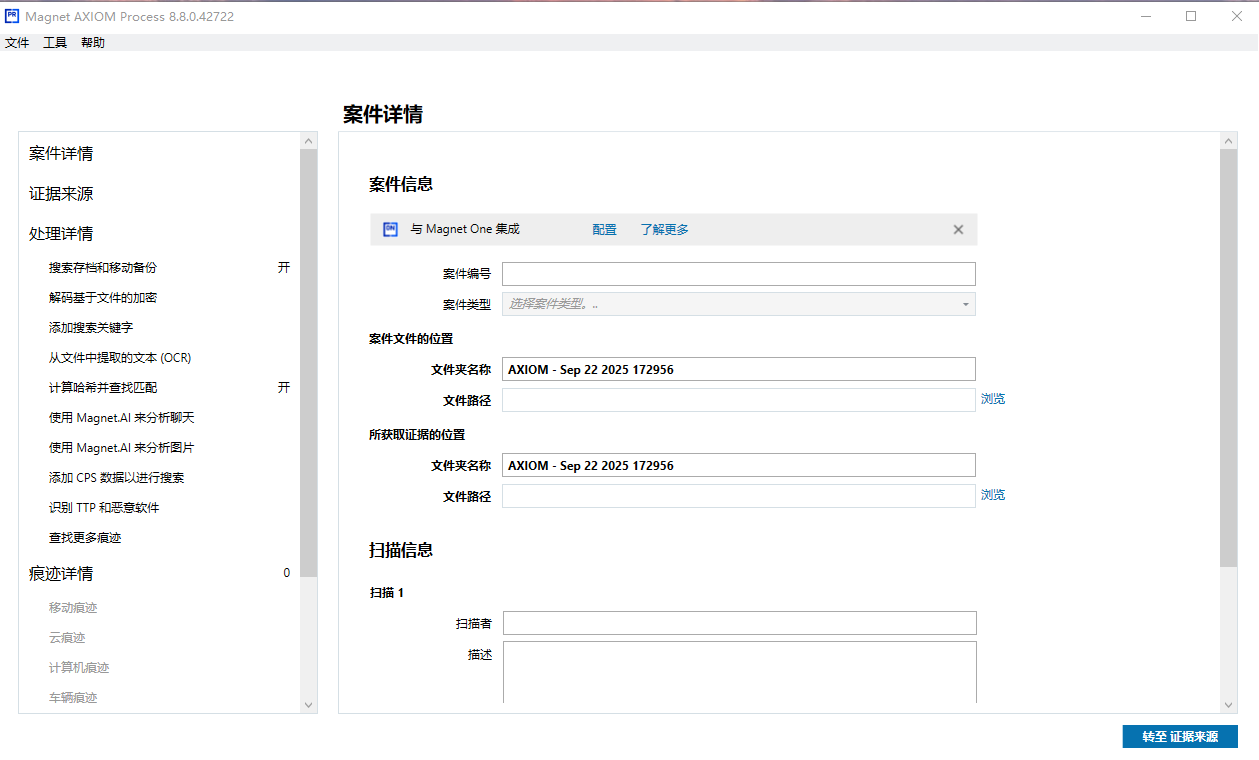Select 证据来源 in the left navigation
Image resolution: width=1259 pixels, height=760 pixels.
click(x=61, y=194)
